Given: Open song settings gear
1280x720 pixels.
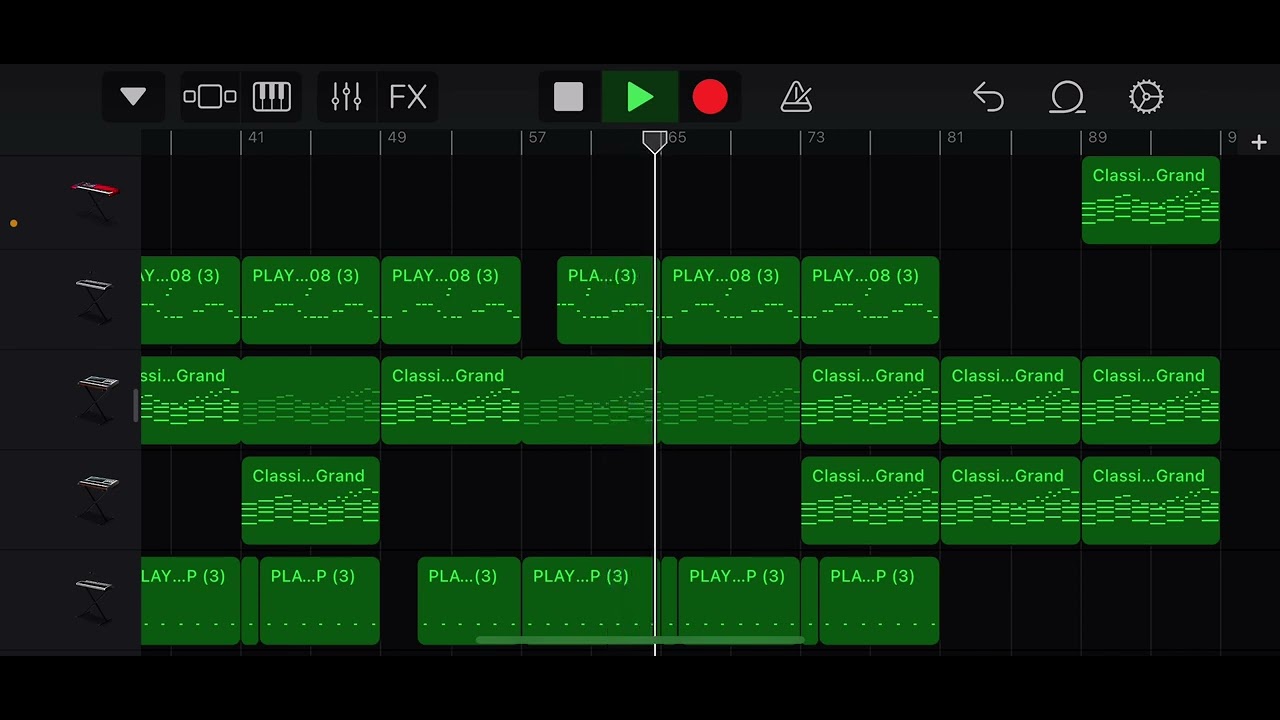Looking at the screenshot, I should pos(1146,97).
